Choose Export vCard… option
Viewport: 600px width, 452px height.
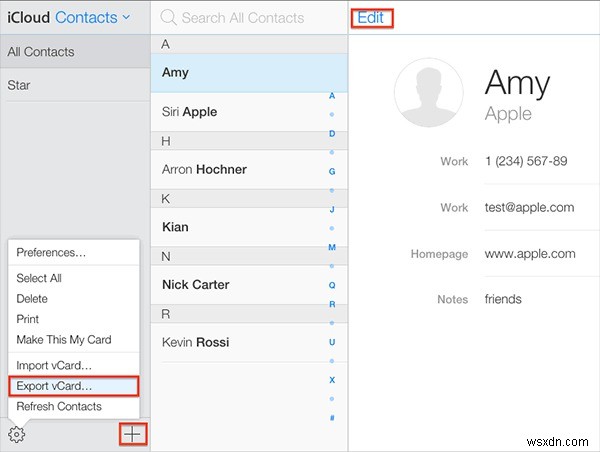(73, 386)
